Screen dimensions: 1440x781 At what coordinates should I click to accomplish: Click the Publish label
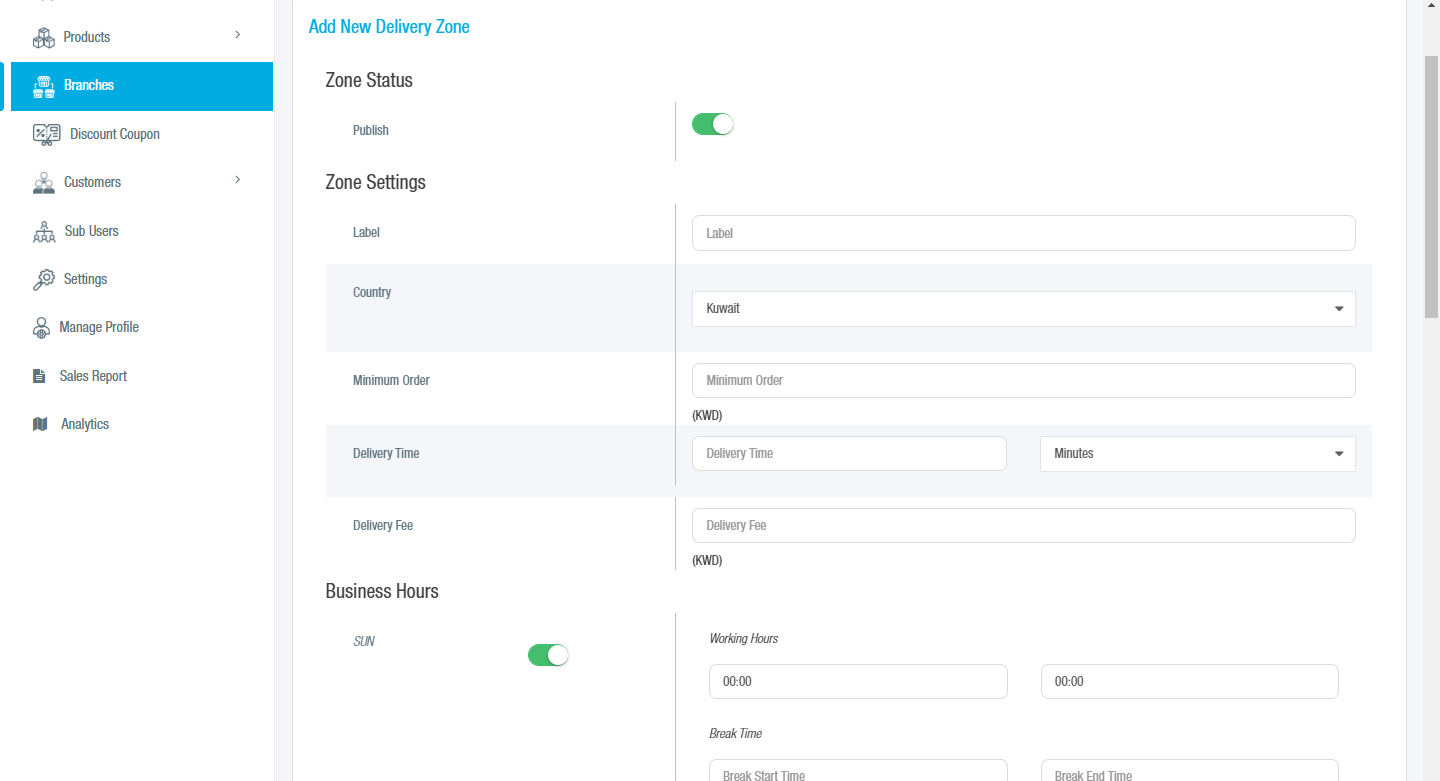point(371,130)
